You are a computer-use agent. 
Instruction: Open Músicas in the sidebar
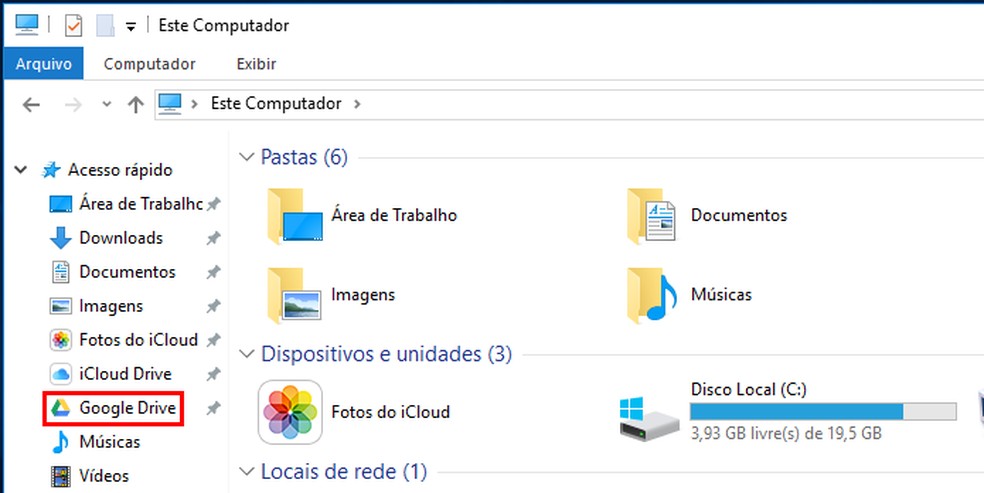click(x=110, y=442)
